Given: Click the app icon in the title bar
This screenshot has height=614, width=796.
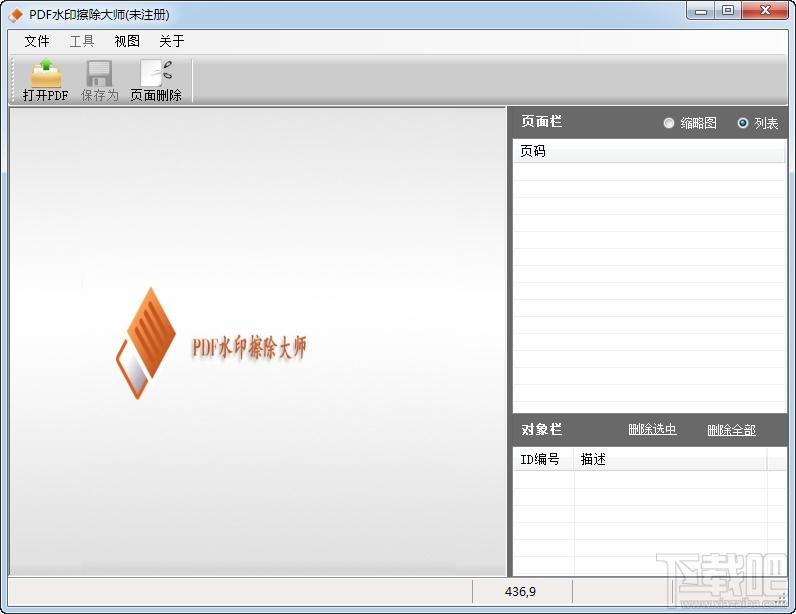Looking at the screenshot, I should (16, 14).
